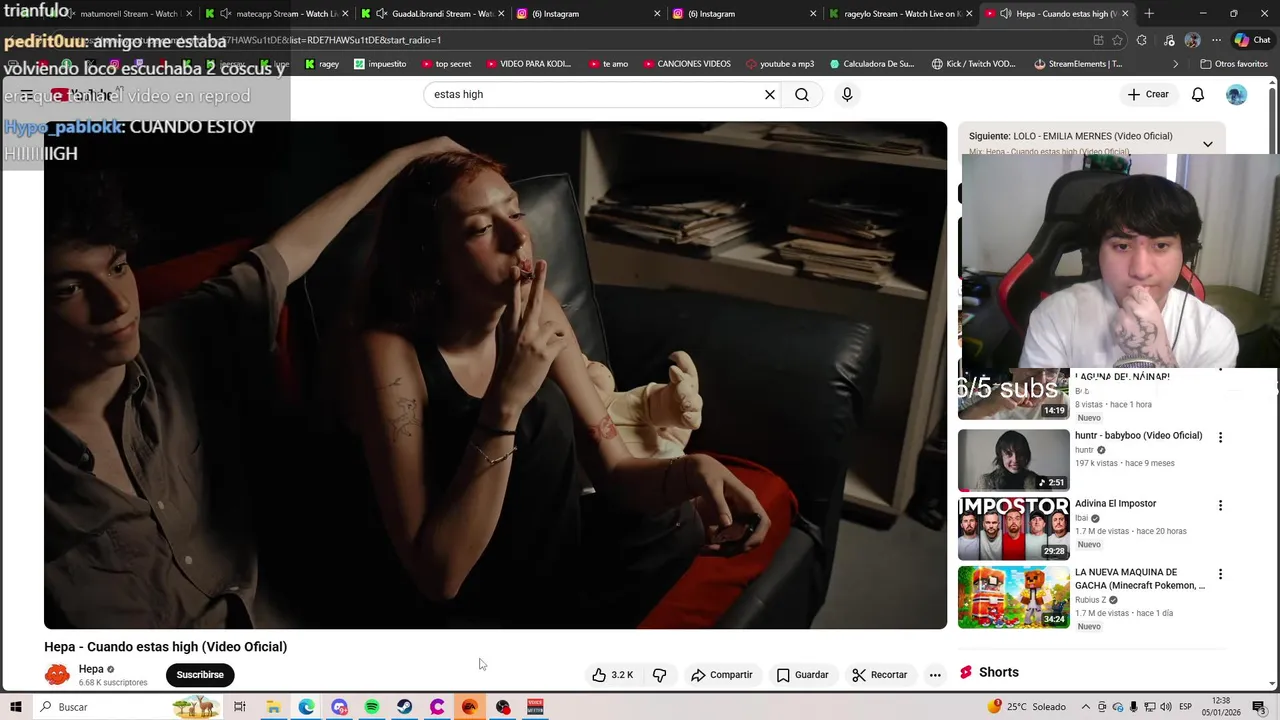Close the second '(6) Instagram' tab
1280x720 pixels.
point(813,14)
